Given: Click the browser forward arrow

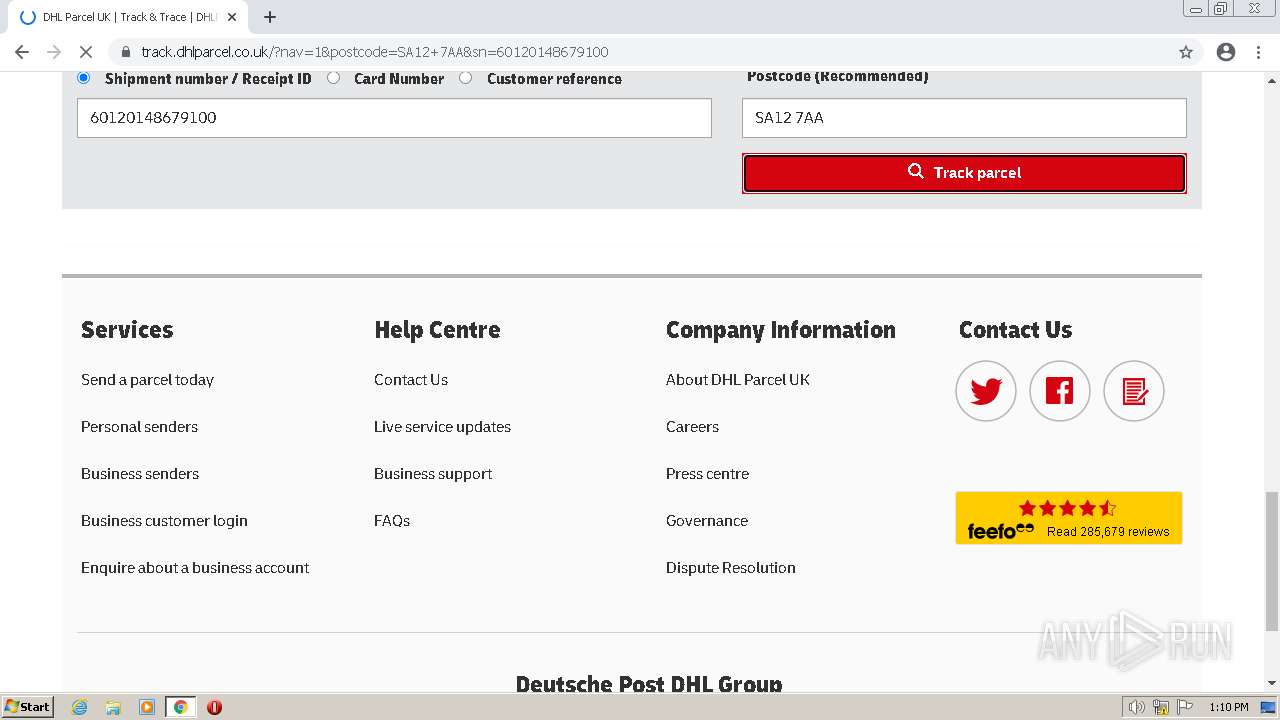Looking at the screenshot, I should 54,52.
